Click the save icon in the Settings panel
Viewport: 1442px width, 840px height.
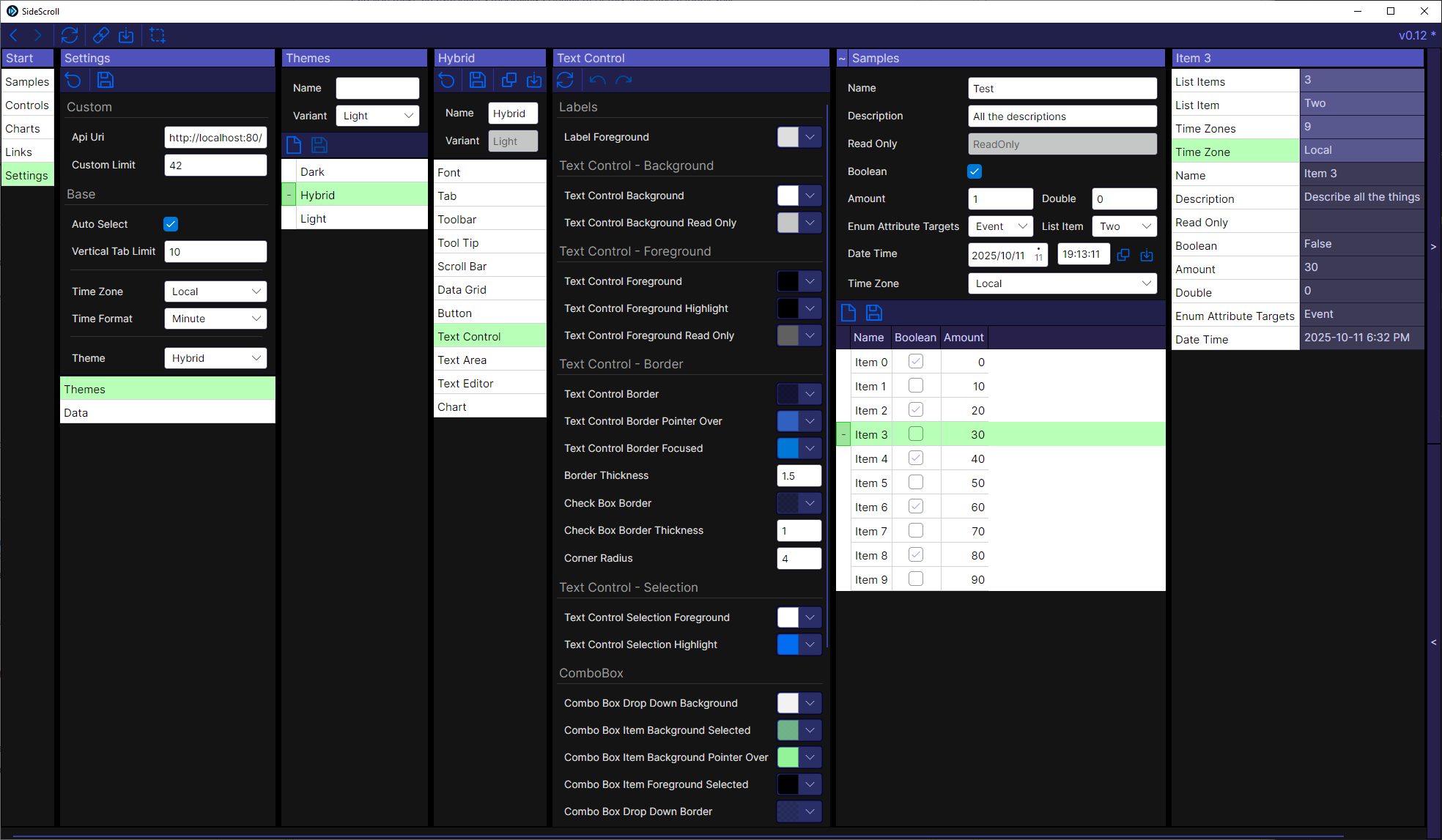pyautogui.click(x=106, y=81)
